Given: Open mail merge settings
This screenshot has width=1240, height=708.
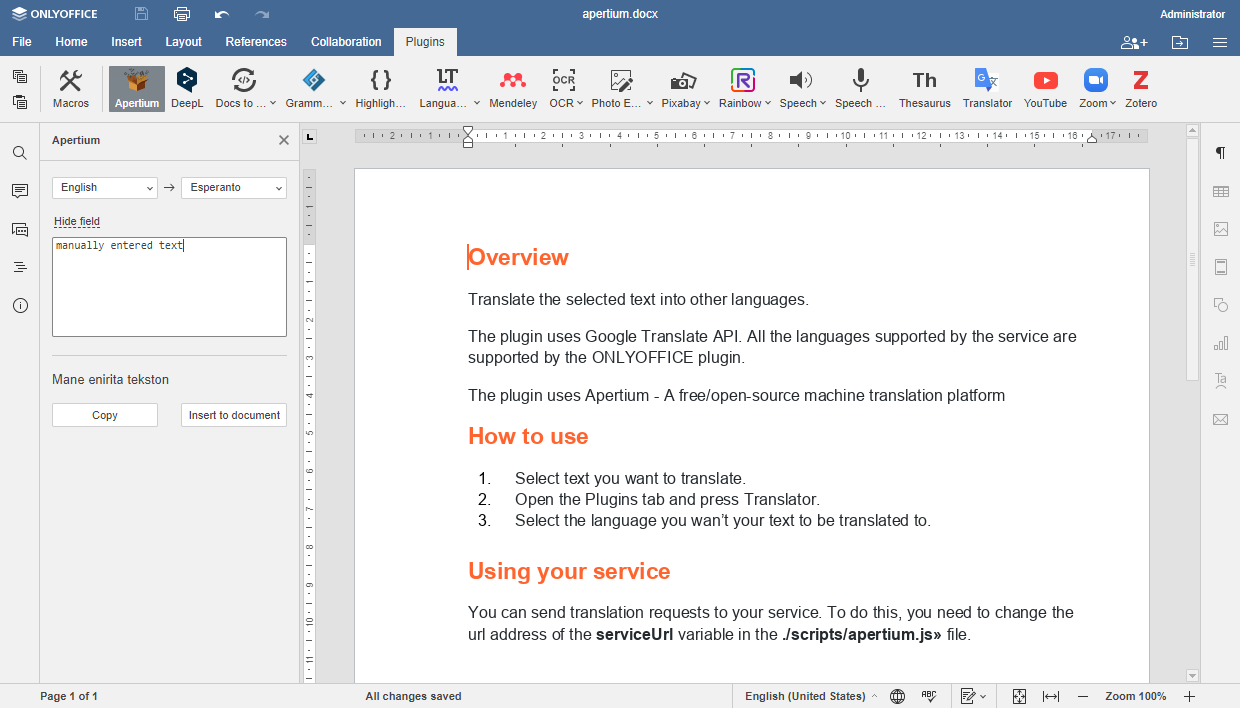Looking at the screenshot, I should pyautogui.click(x=1220, y=419).
